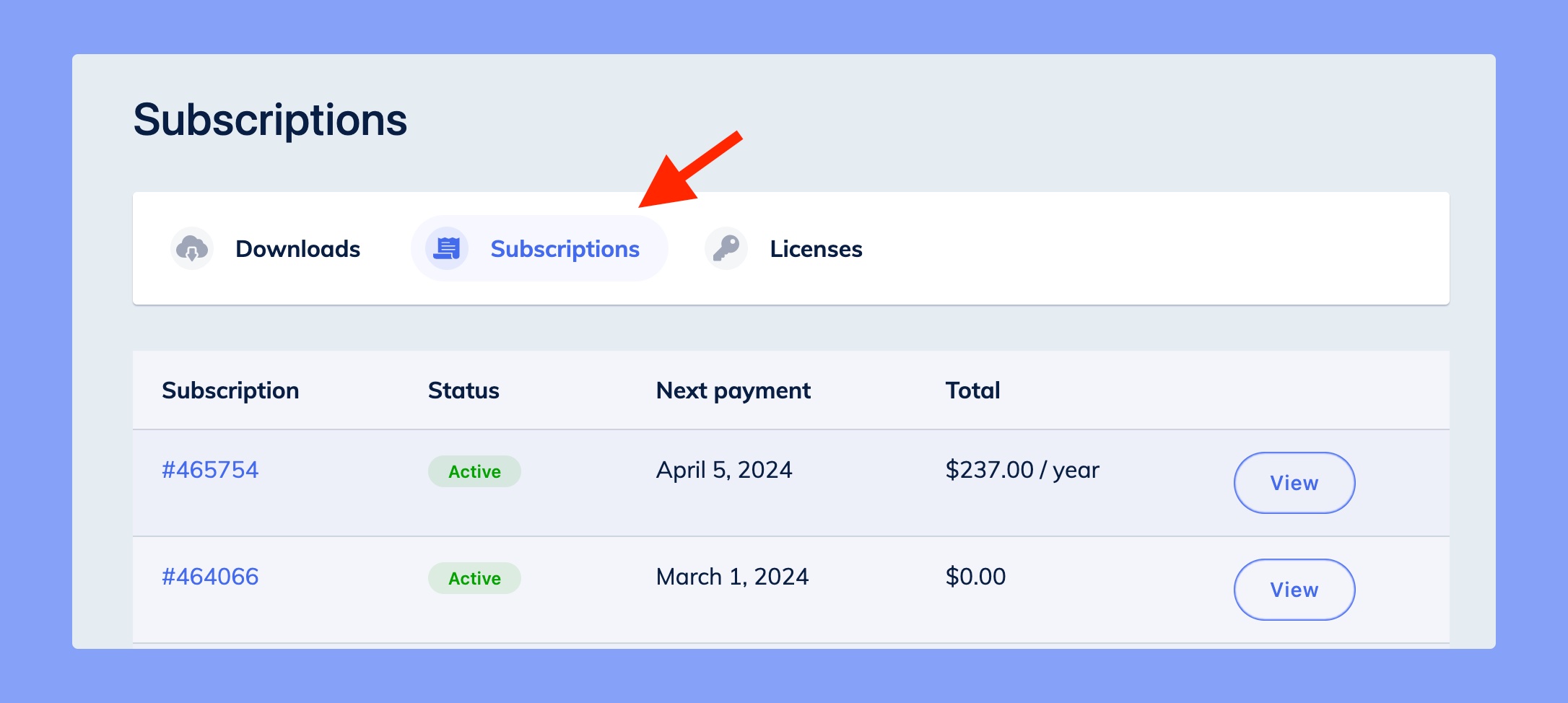Click Active badge for subscription #464066

coord(474,578)
